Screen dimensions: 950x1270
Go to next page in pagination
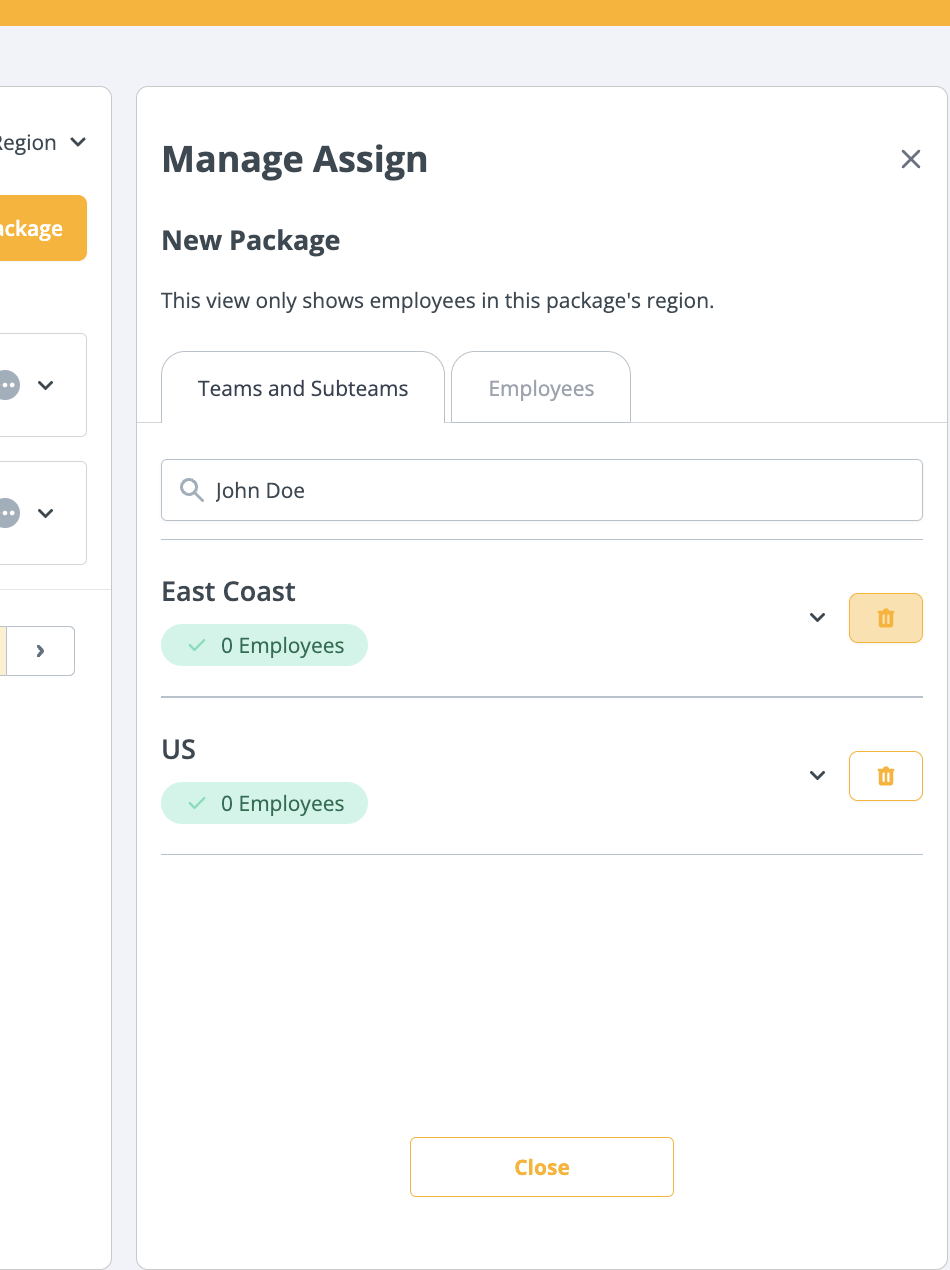41,651
